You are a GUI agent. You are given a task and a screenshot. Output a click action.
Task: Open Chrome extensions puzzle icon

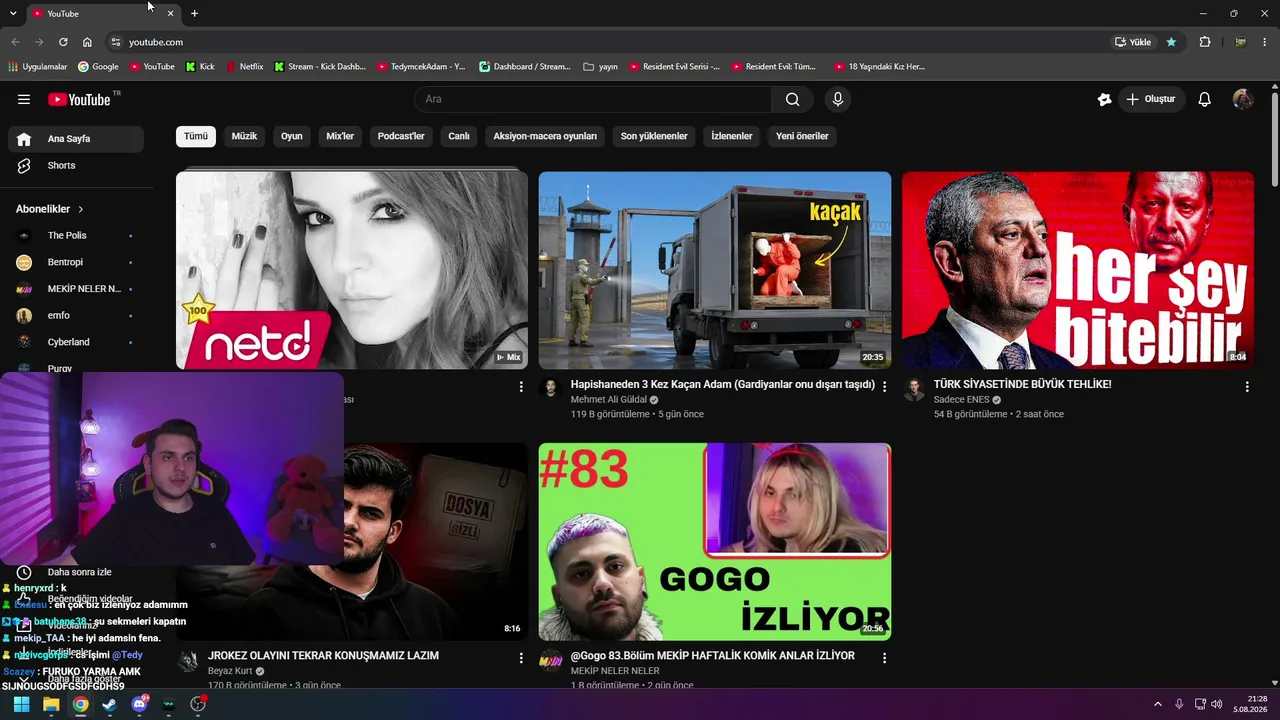pyautogui.click(x=1205, y=42)
